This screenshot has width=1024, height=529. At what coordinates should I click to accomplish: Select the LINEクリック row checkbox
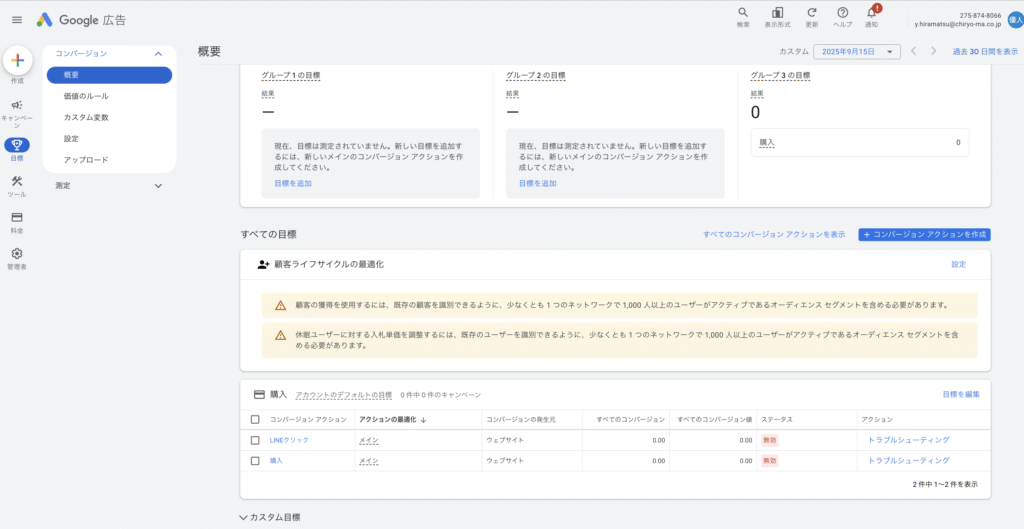[x=255, y=440]
